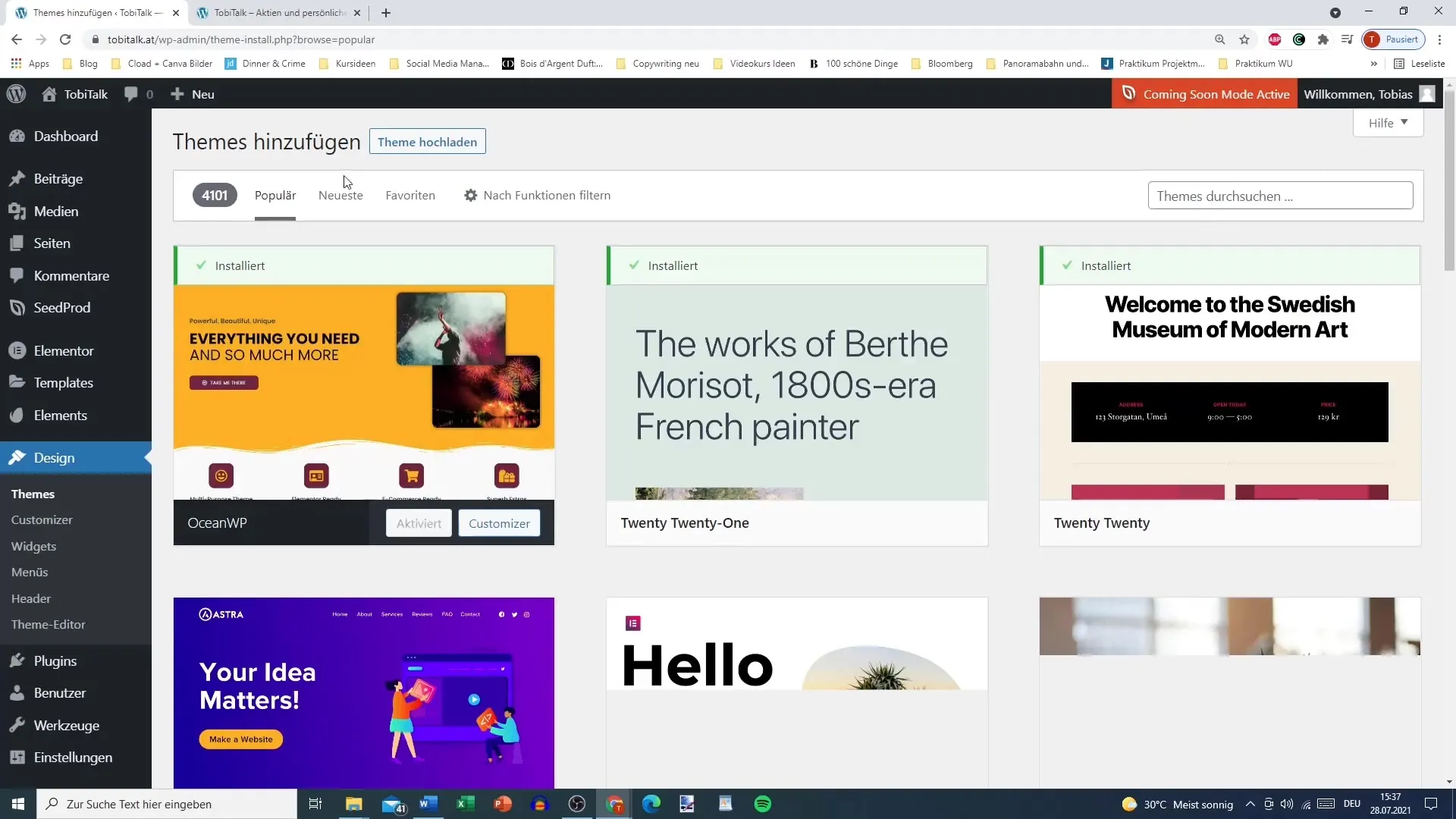Show hidden system tray icons
1456x819 pixels.
click(x=1250, y=804)
